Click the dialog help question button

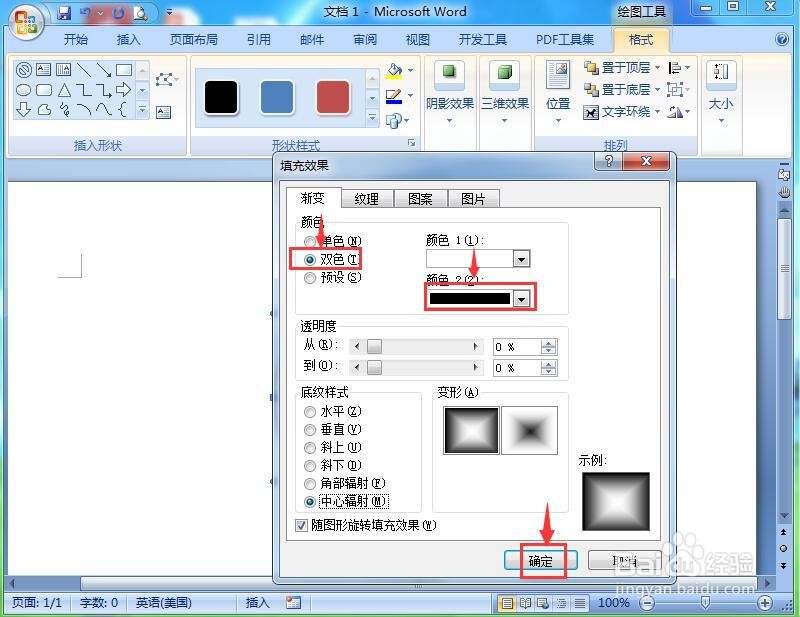point(609,161)
